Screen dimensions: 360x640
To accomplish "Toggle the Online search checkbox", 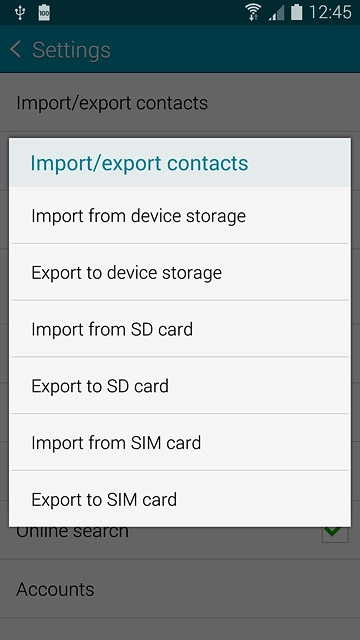I will pos(335,532).
